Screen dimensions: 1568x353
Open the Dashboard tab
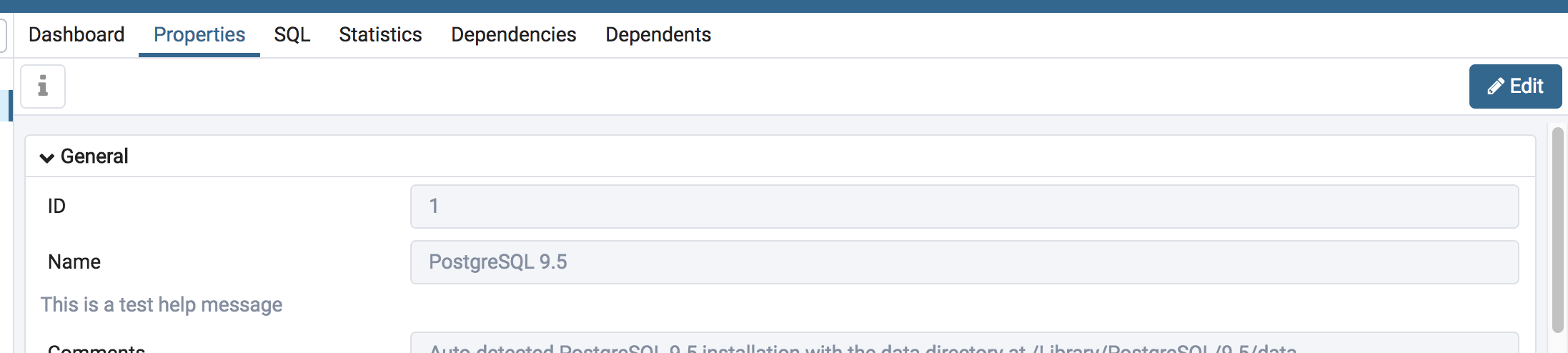coord(76,34)
